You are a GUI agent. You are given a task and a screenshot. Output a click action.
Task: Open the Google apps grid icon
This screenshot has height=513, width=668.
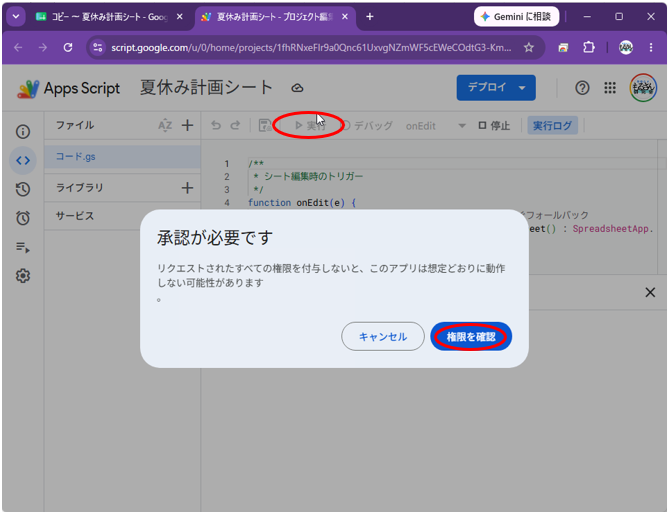click(x=610, y=88)
